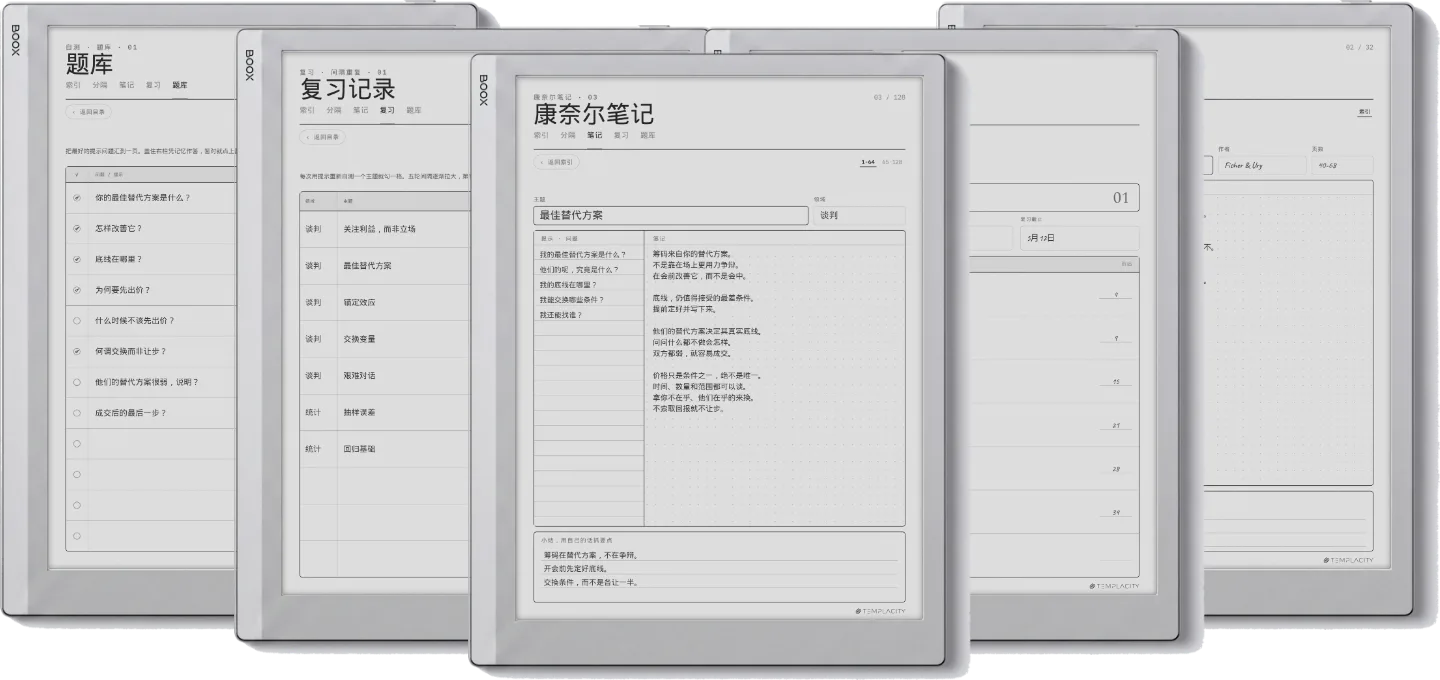1440x680 pixels.
Task: Select active 笔记 tab on 康奈尔笔记 page
Action: click(x=595, y=135)
